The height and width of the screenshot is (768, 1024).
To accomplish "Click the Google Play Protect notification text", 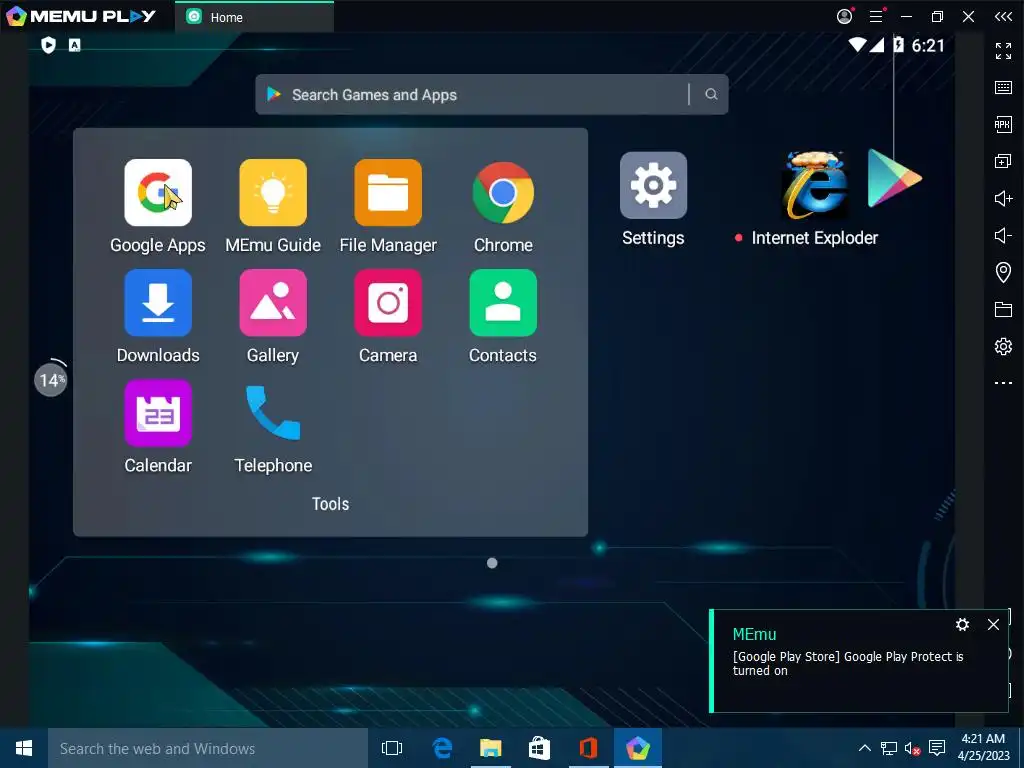I will [x=848, y=664].
